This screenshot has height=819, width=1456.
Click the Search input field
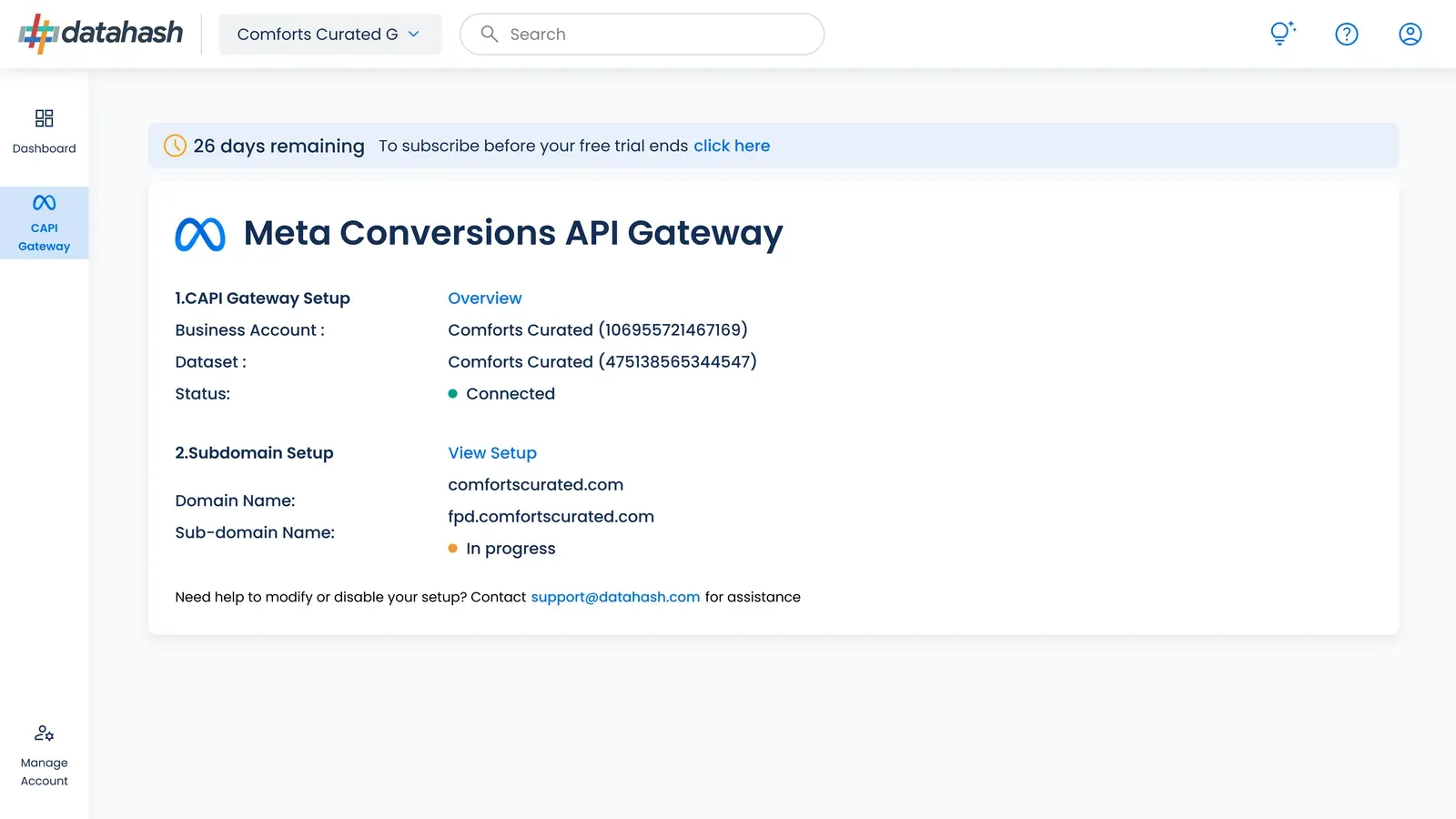click(642, 34)
